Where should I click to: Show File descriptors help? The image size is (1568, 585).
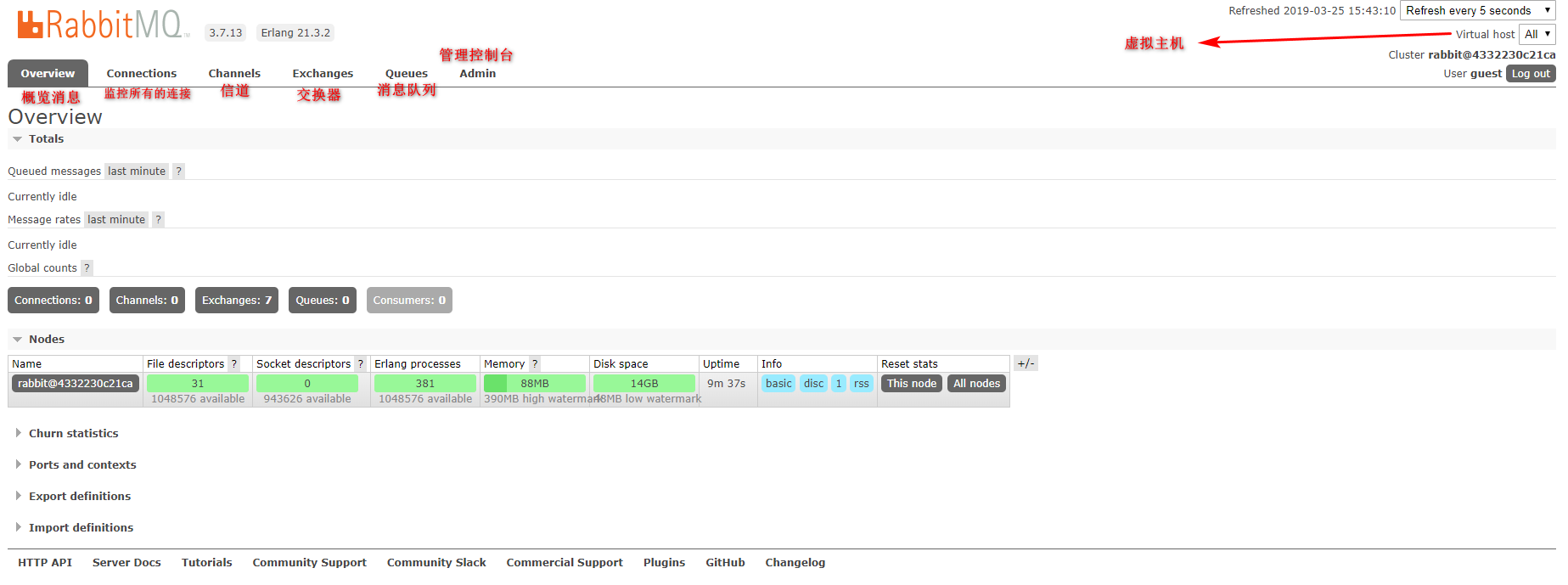(234, 364)
